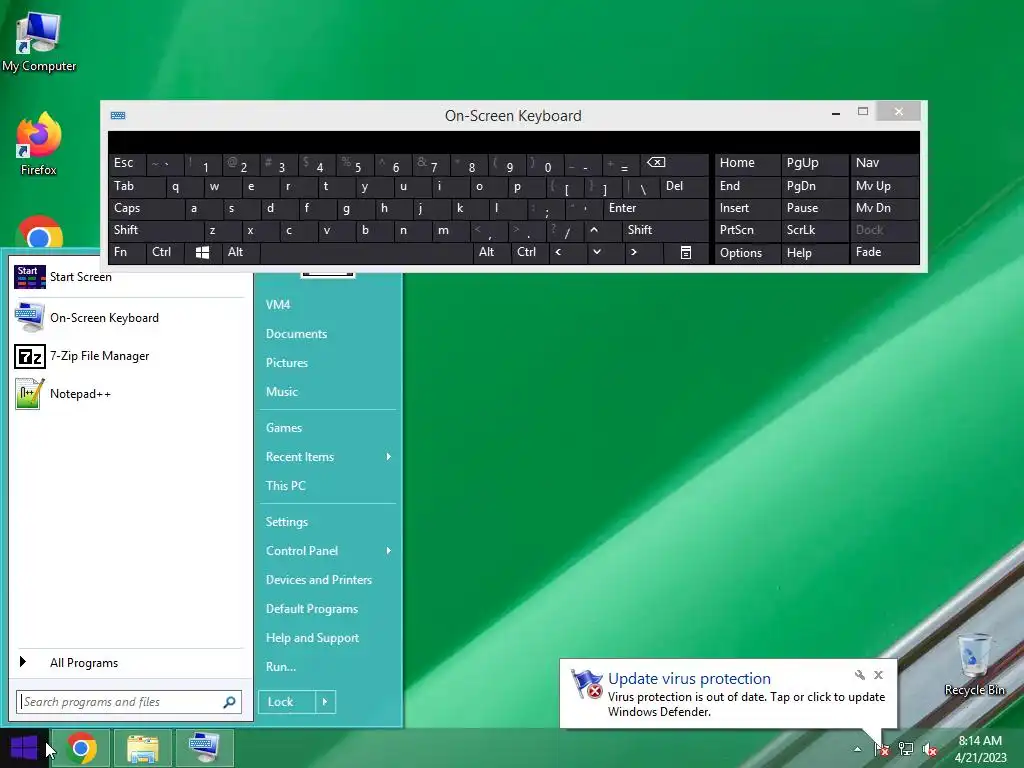Dismiss the virus protection notification
1024x768 pixels.
pos(878,675)
